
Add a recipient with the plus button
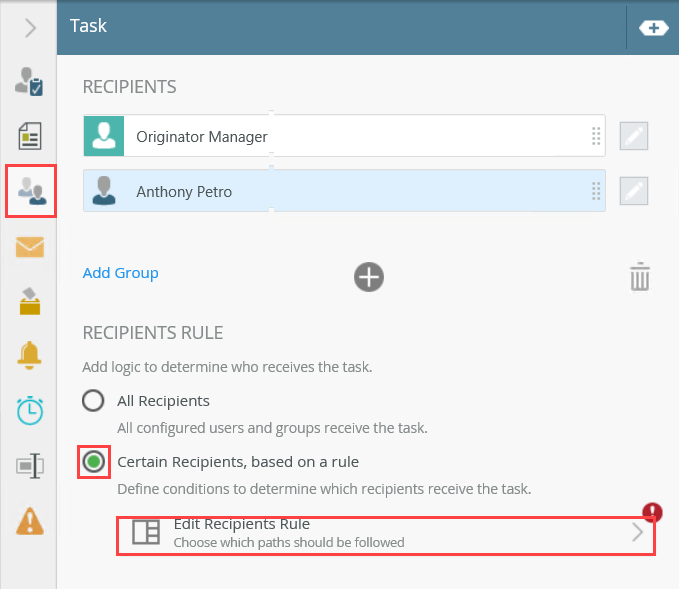[x=369, y=277]
